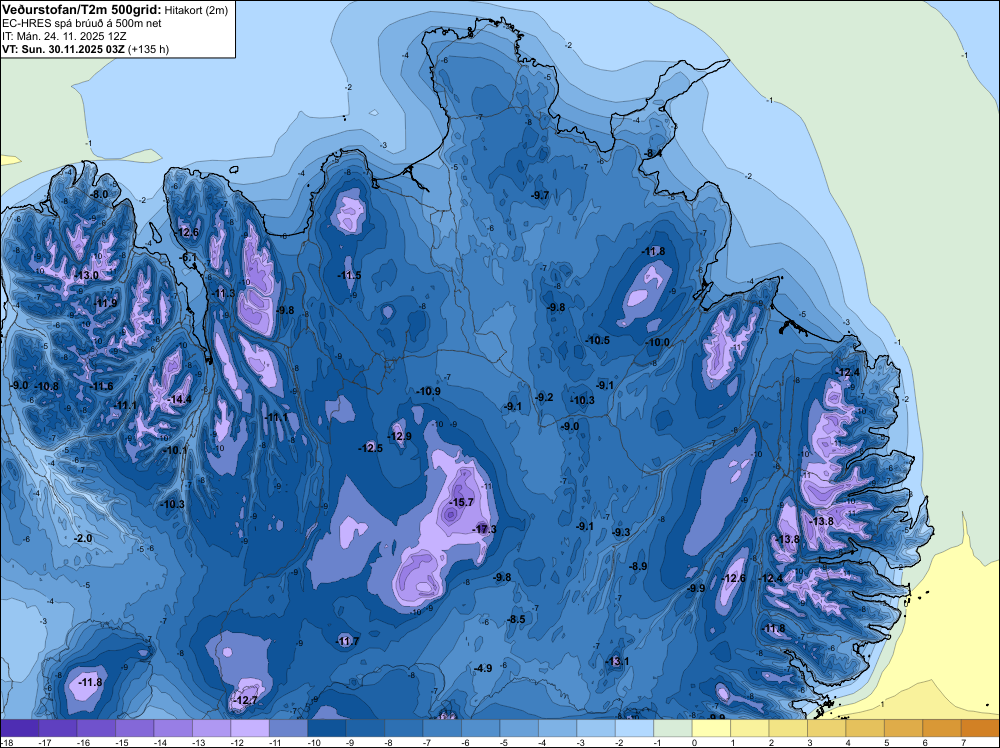This screenshot has width=1000, height=748.
Task: Click the -15.7 temperature label
Action: [462, 502]
